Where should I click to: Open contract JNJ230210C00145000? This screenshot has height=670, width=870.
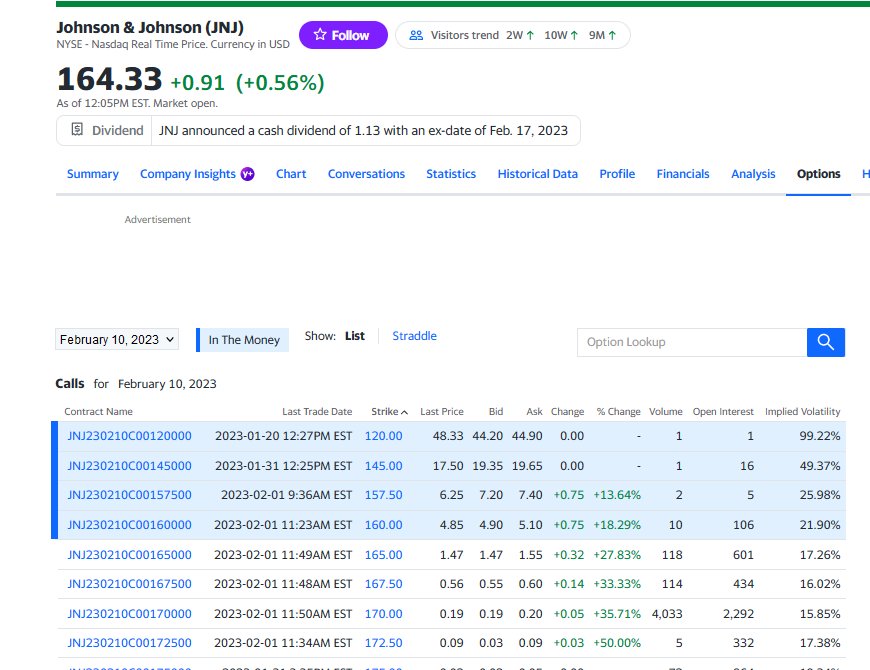[129, 466]
